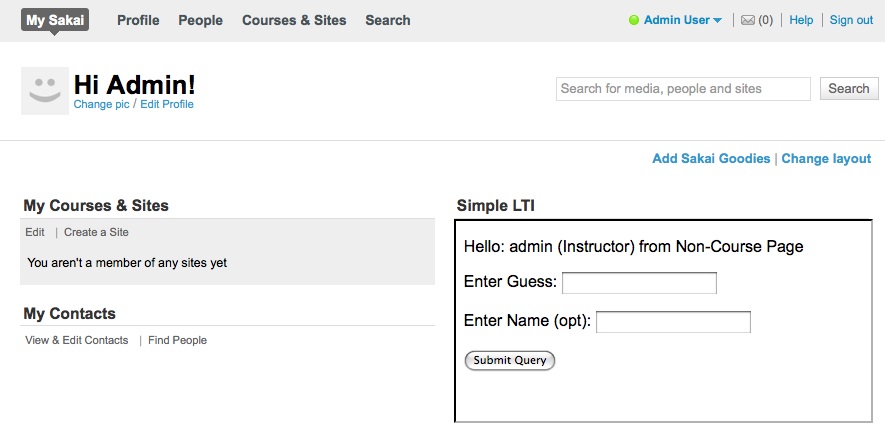Click Change layout link
Image resolution: width=885 pixels, height=442 pixels.
826,159
